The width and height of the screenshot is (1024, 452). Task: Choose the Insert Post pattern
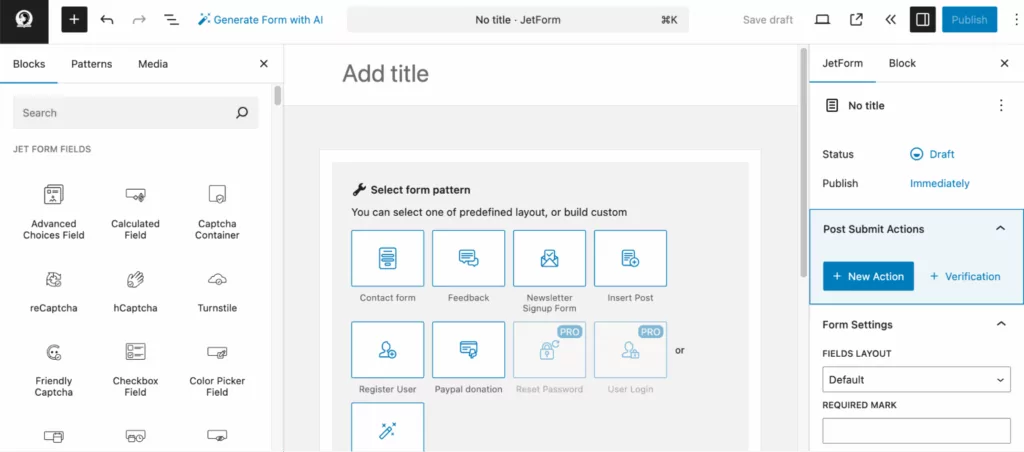click(x=630, y=258)
